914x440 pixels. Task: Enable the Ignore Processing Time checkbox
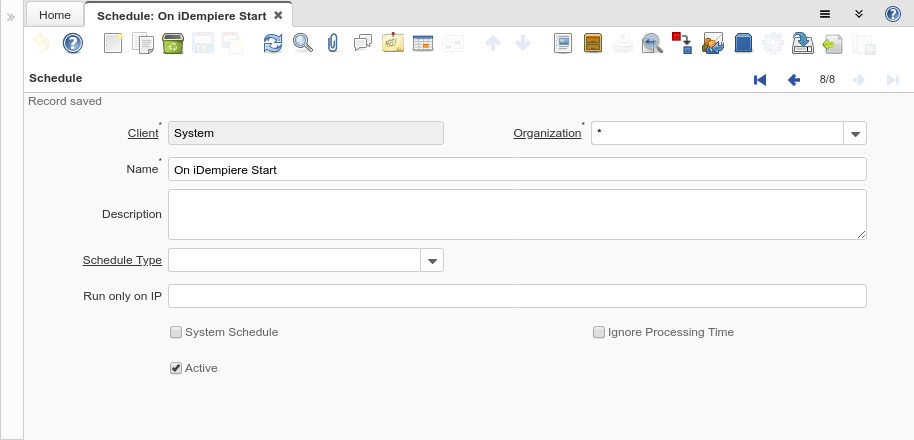click(599, 332)
